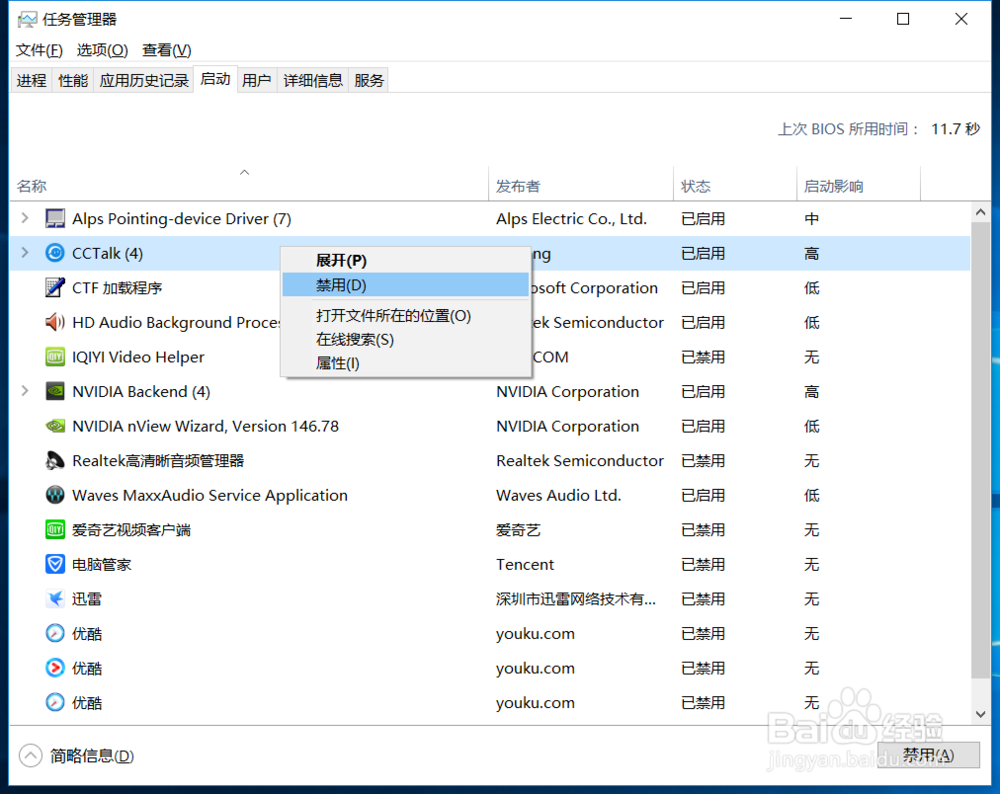The height and width of the screenshot is (794, 1000).
Task: Click the 迅雷 bird icon
Action: click(55, 598)
